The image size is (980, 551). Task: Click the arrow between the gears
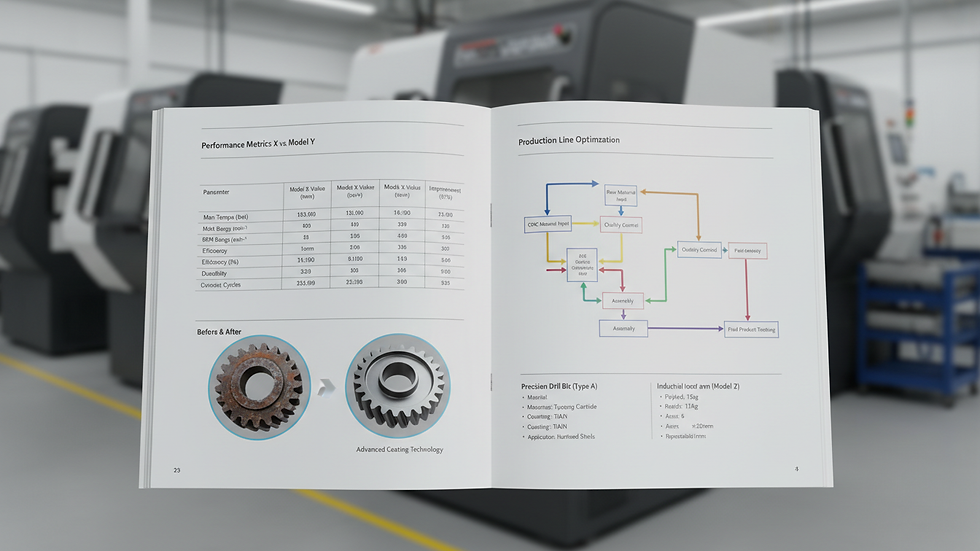[326, 388]
